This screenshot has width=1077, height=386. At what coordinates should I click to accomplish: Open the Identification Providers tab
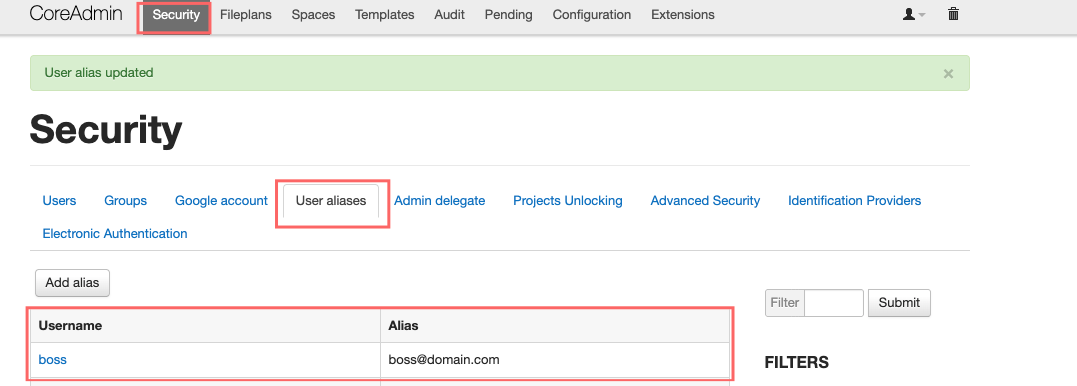pos(854,201)
